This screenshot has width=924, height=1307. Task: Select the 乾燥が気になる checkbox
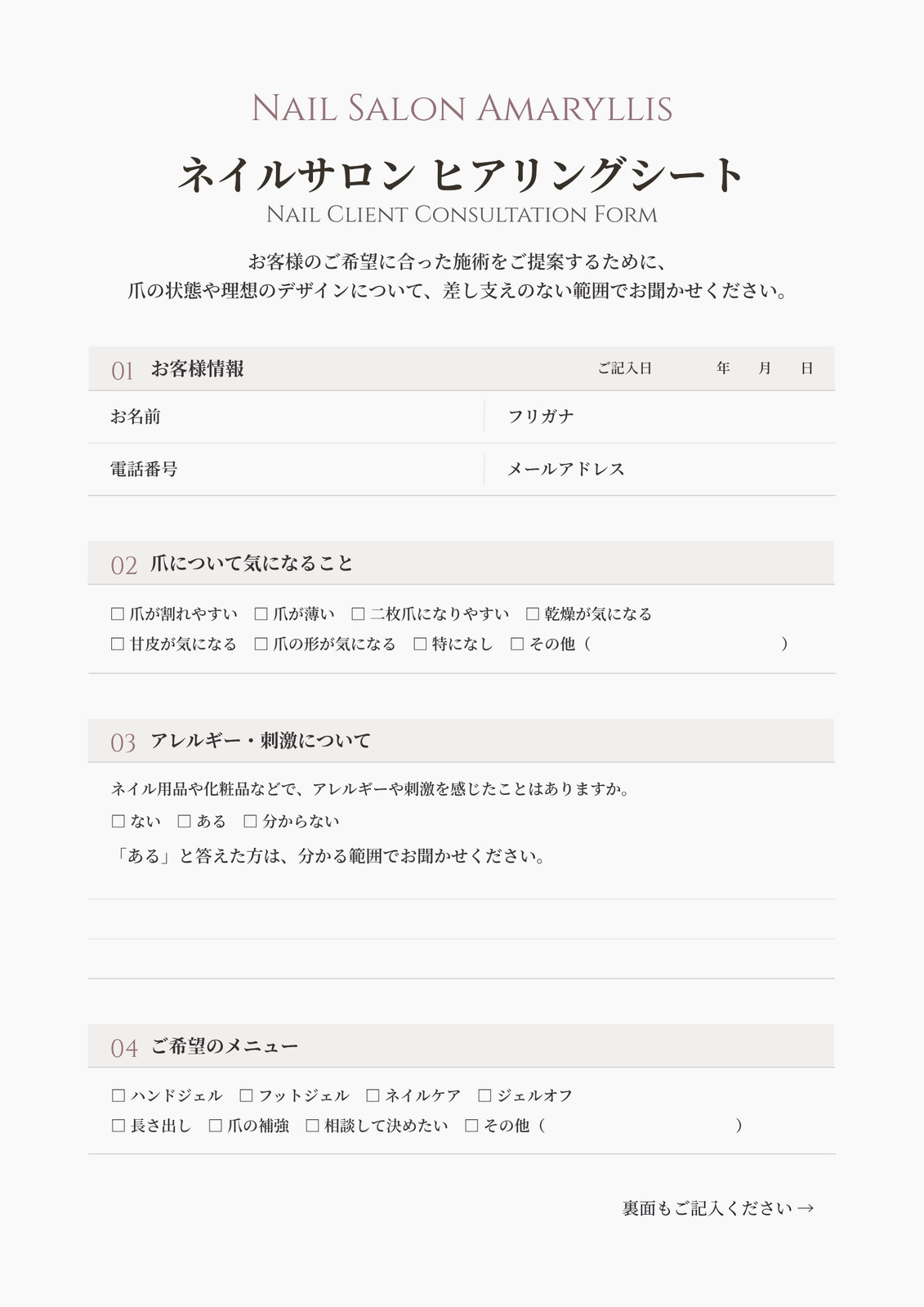533,613
